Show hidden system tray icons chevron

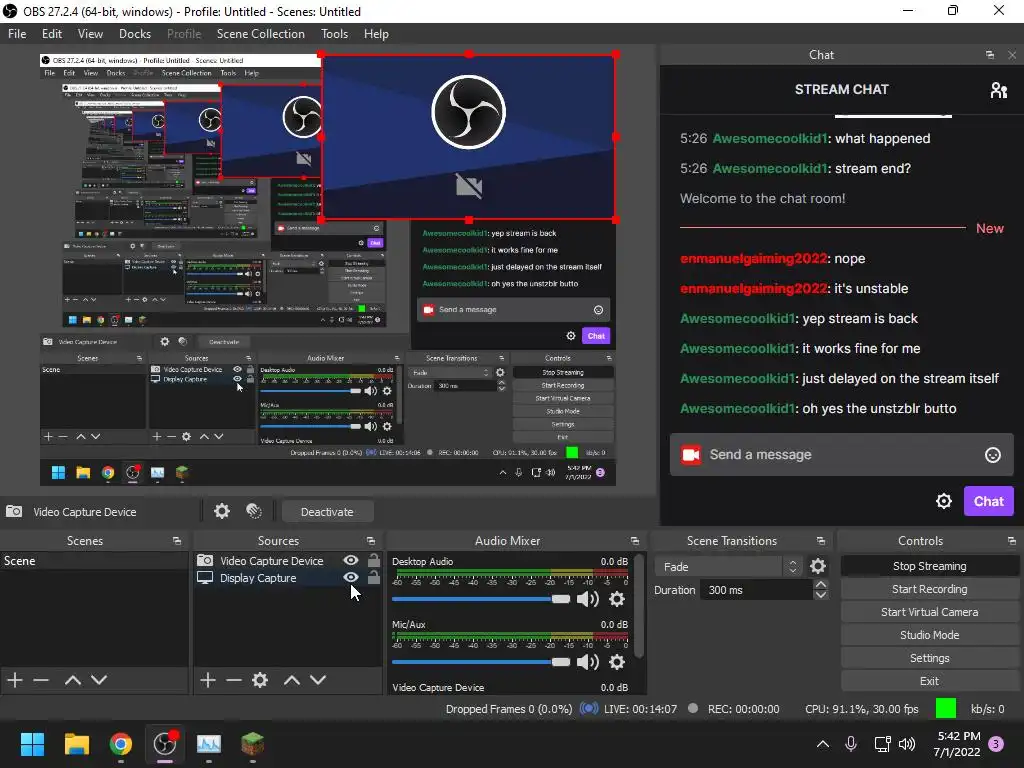coord(823,744)
